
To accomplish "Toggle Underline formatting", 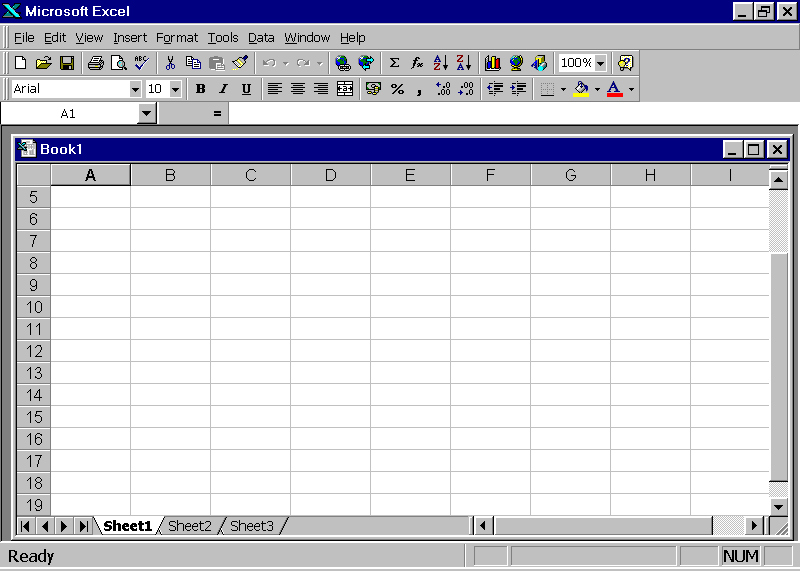I will click(246, 89).
